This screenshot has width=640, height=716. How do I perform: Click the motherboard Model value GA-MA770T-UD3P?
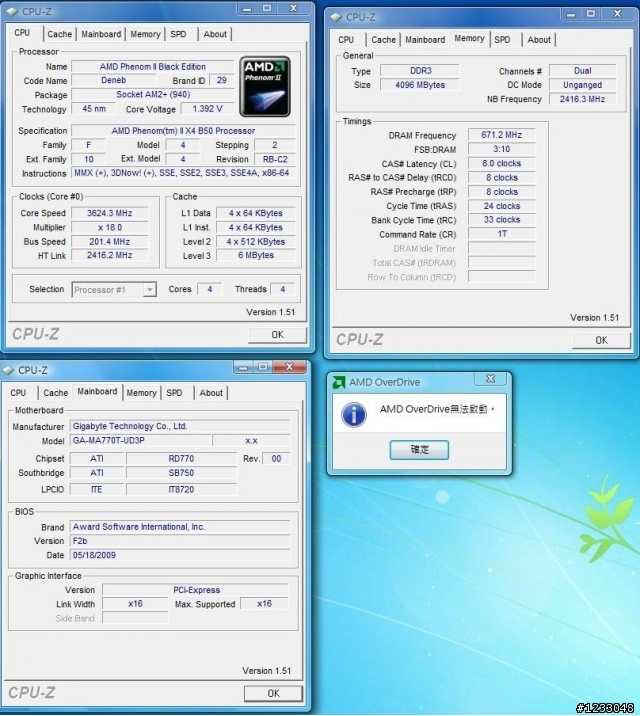141,441
